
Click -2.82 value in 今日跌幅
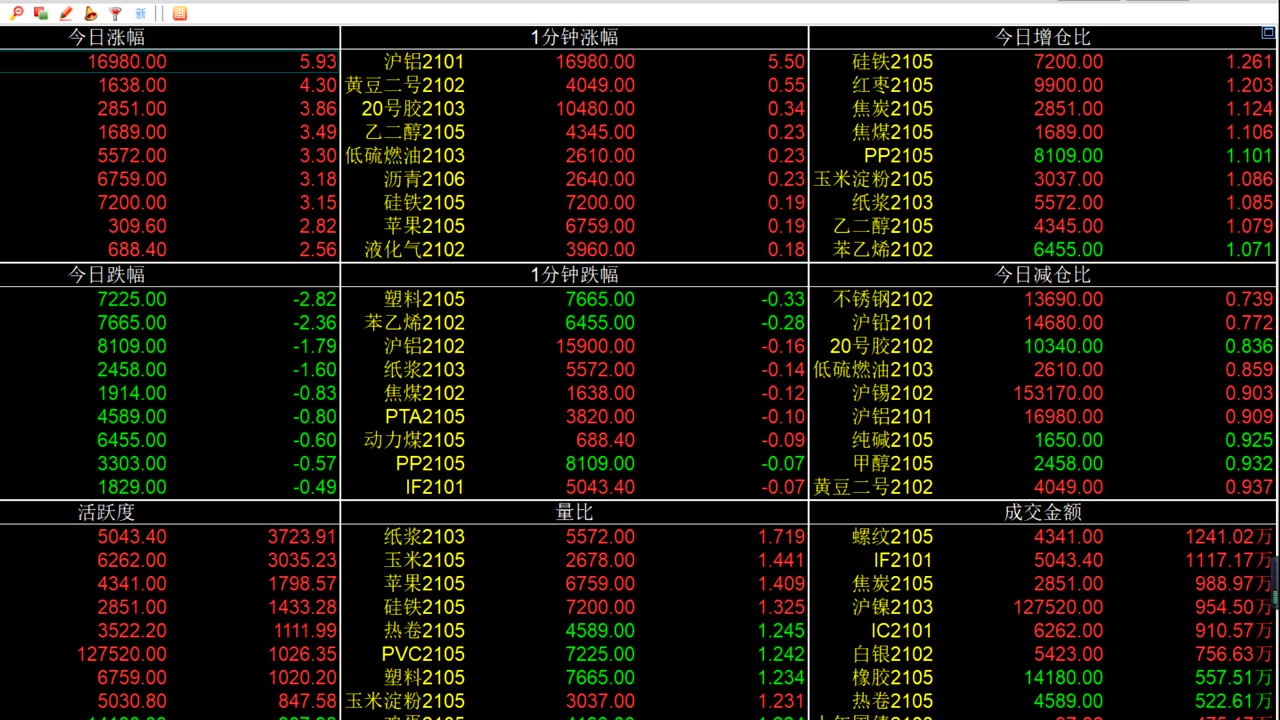tap(314, 299)
